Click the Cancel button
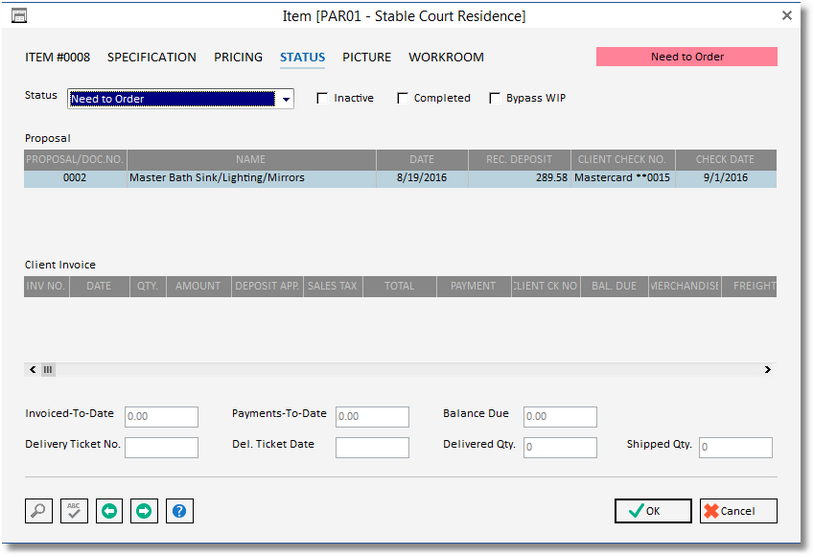 point(738,511)
